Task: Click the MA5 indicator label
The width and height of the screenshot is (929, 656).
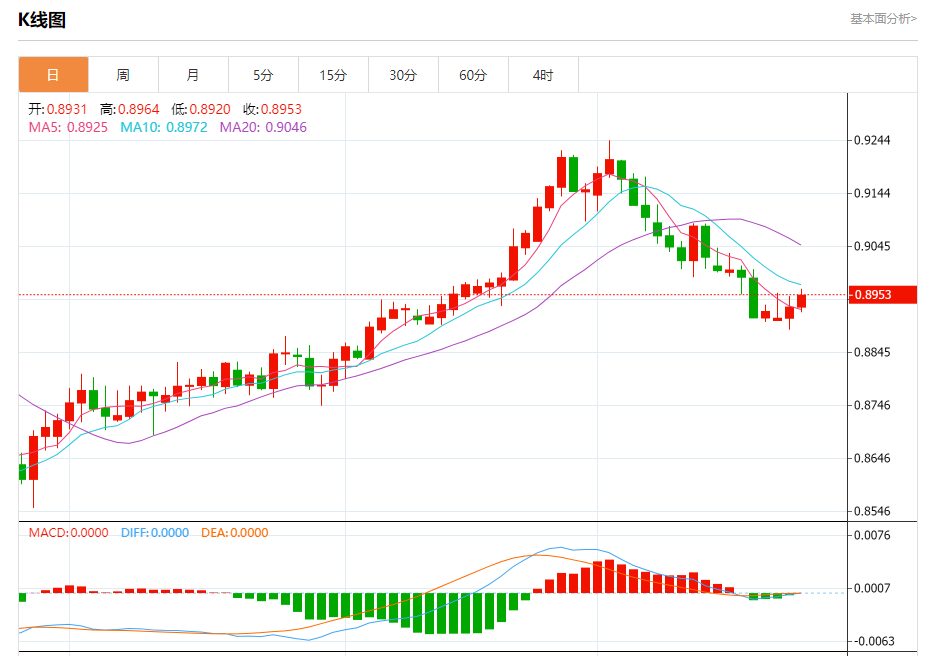Action: click(67, 127)
